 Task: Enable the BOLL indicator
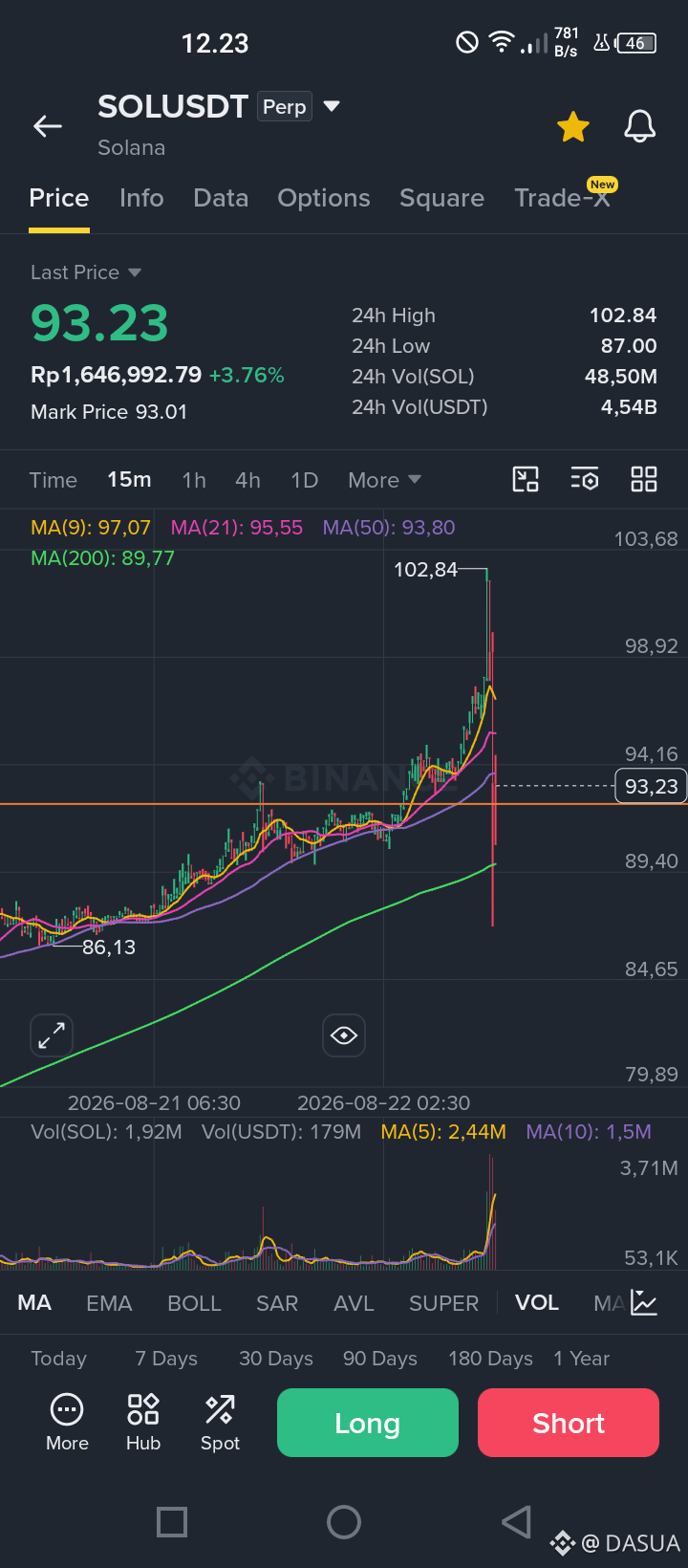194,1303
